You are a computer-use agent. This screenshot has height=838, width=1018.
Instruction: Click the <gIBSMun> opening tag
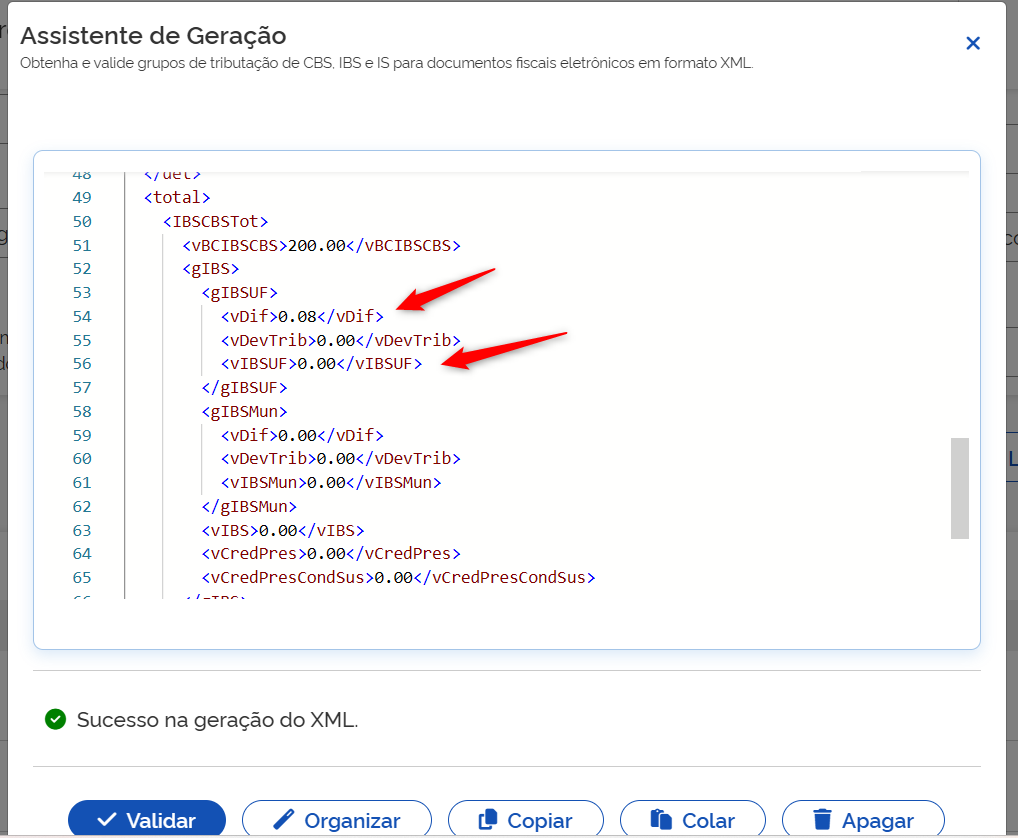[x=244, y=412]
